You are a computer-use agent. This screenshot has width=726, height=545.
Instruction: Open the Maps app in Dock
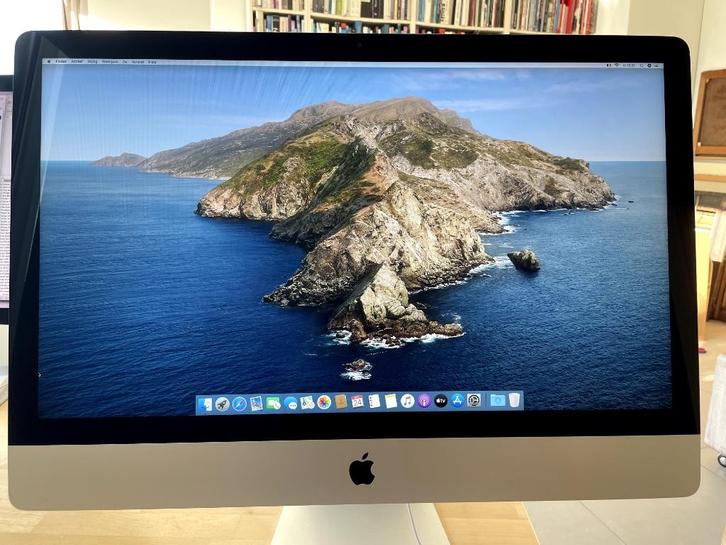pos(307,402)
